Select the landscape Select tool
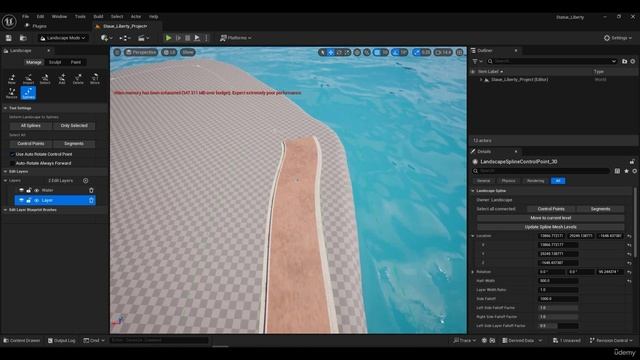The image size is (640, 360). click(45, 79)
